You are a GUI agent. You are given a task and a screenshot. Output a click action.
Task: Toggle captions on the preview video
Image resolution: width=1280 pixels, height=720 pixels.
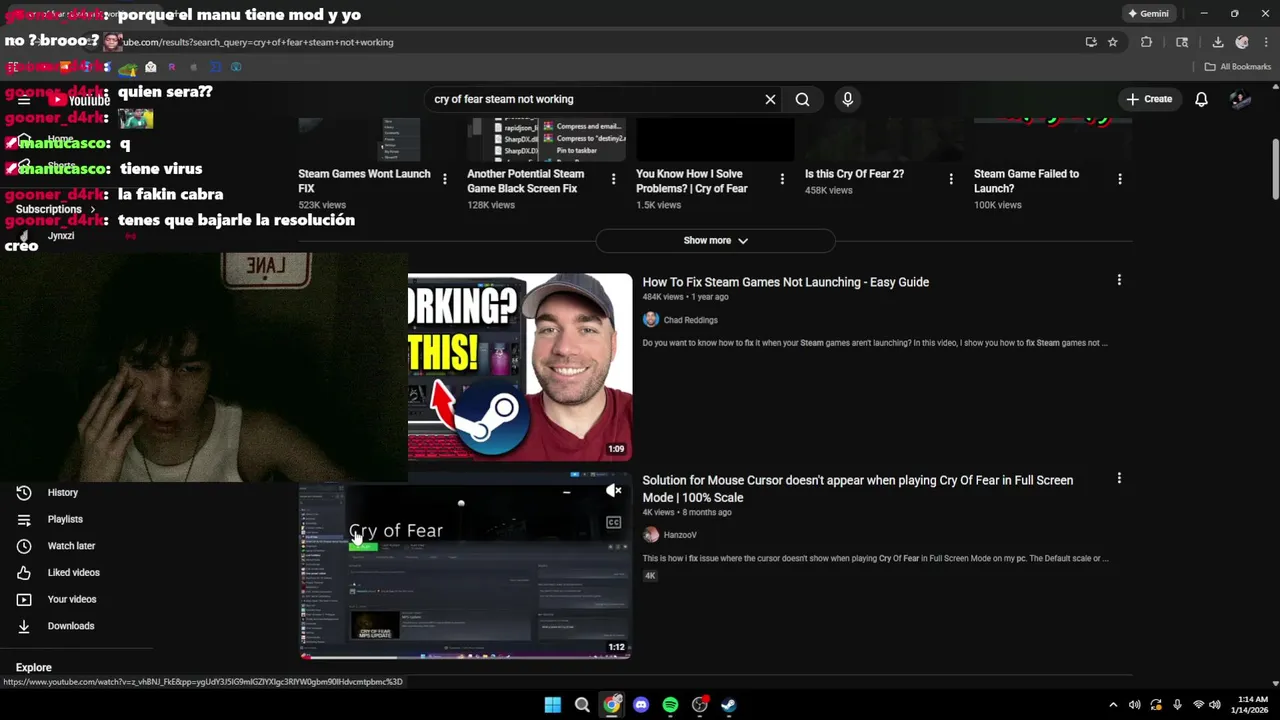pos(614,522)
